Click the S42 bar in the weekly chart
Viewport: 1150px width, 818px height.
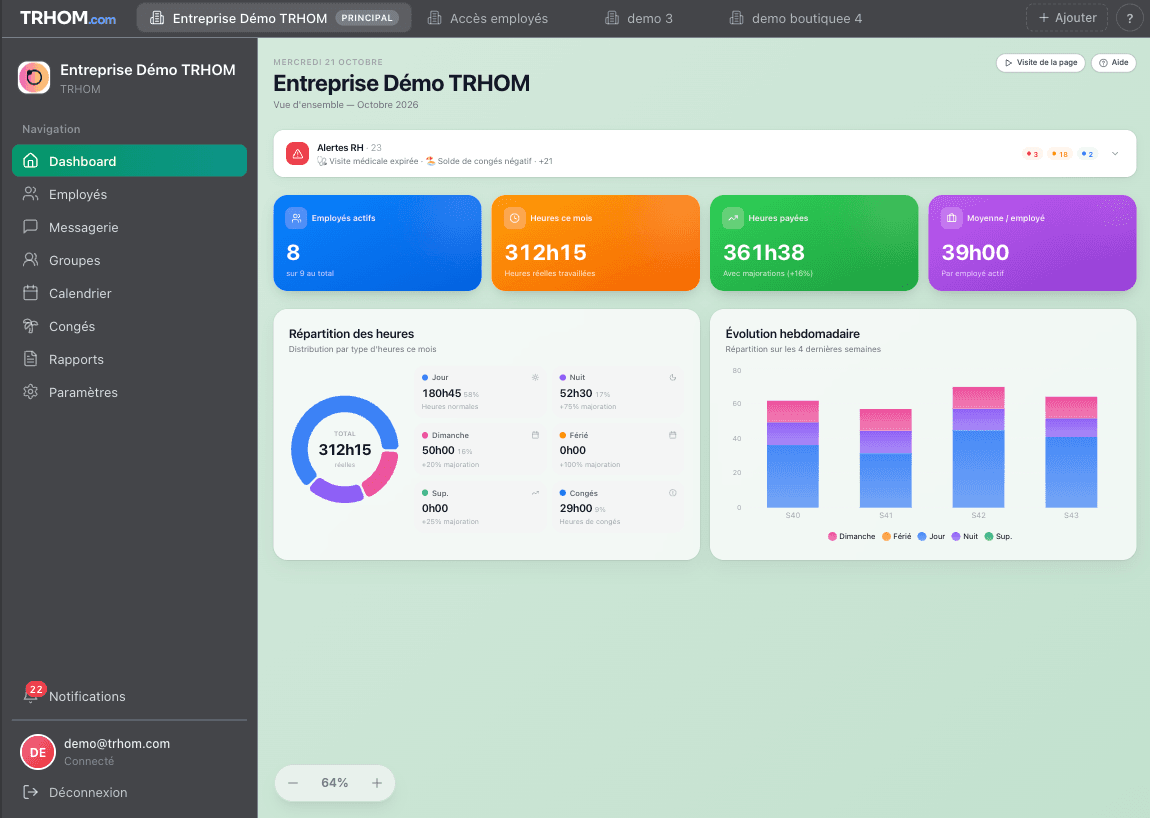coord(978,447)
